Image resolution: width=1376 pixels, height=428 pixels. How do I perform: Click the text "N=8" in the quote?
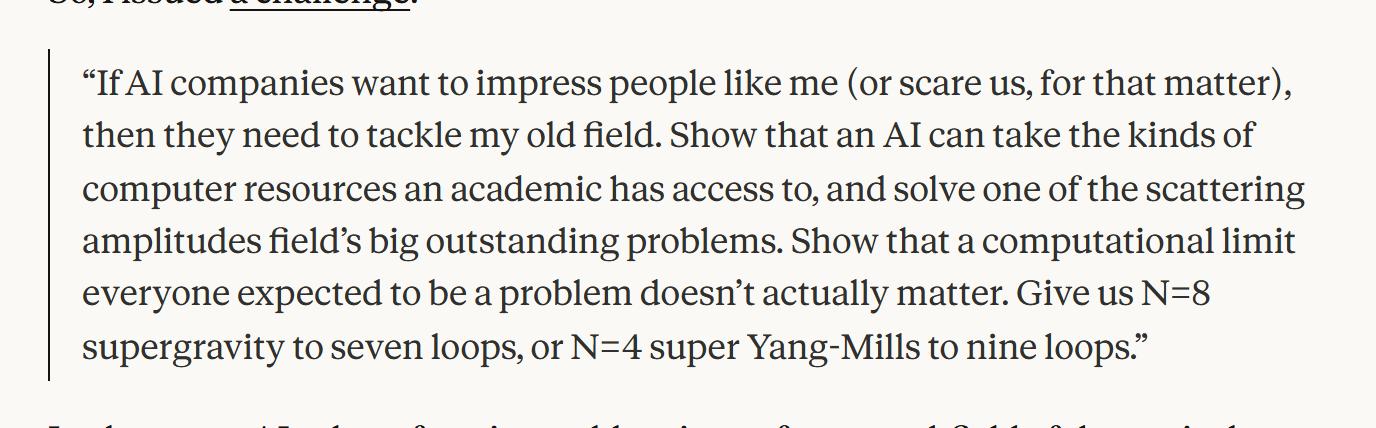tap(1176, 294)
